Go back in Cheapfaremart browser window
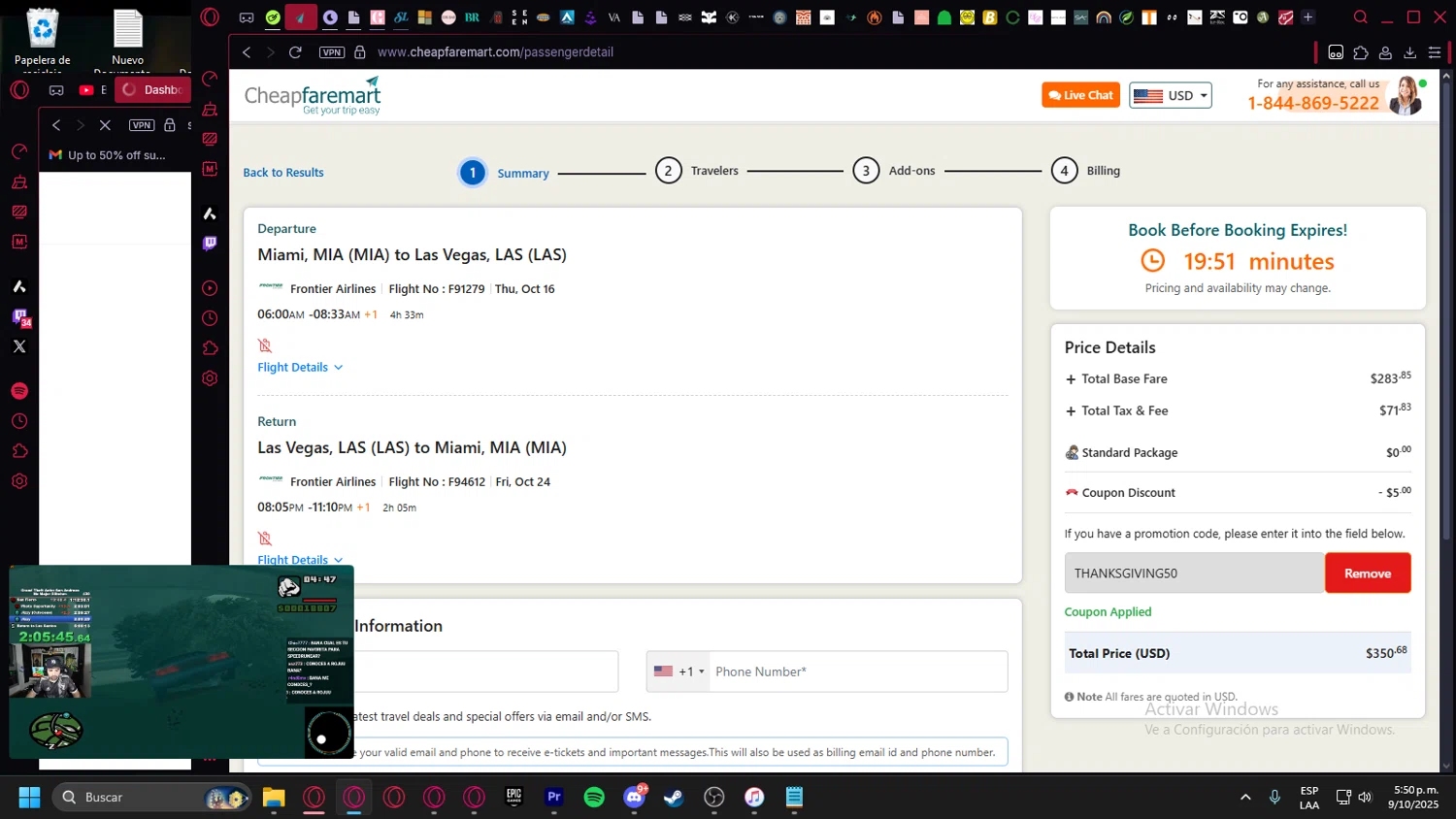Viewport: 1456px width, 819px height. (247, 52)
